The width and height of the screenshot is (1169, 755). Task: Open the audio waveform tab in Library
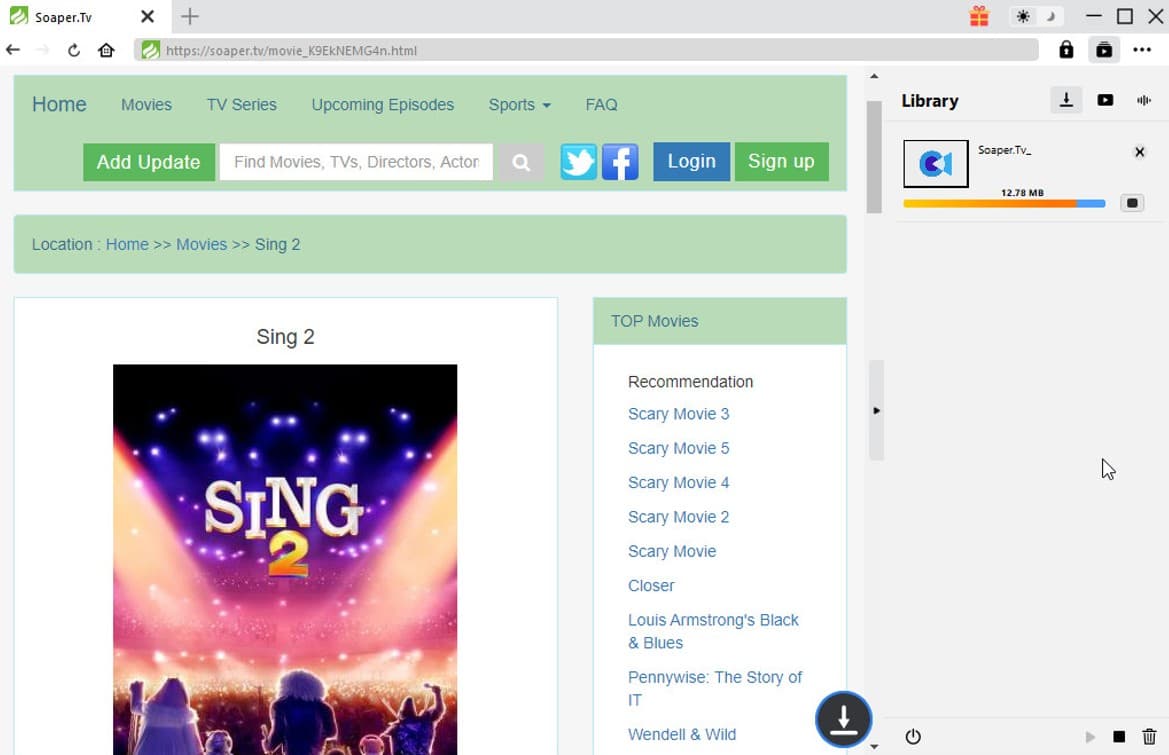(1143, 100)
